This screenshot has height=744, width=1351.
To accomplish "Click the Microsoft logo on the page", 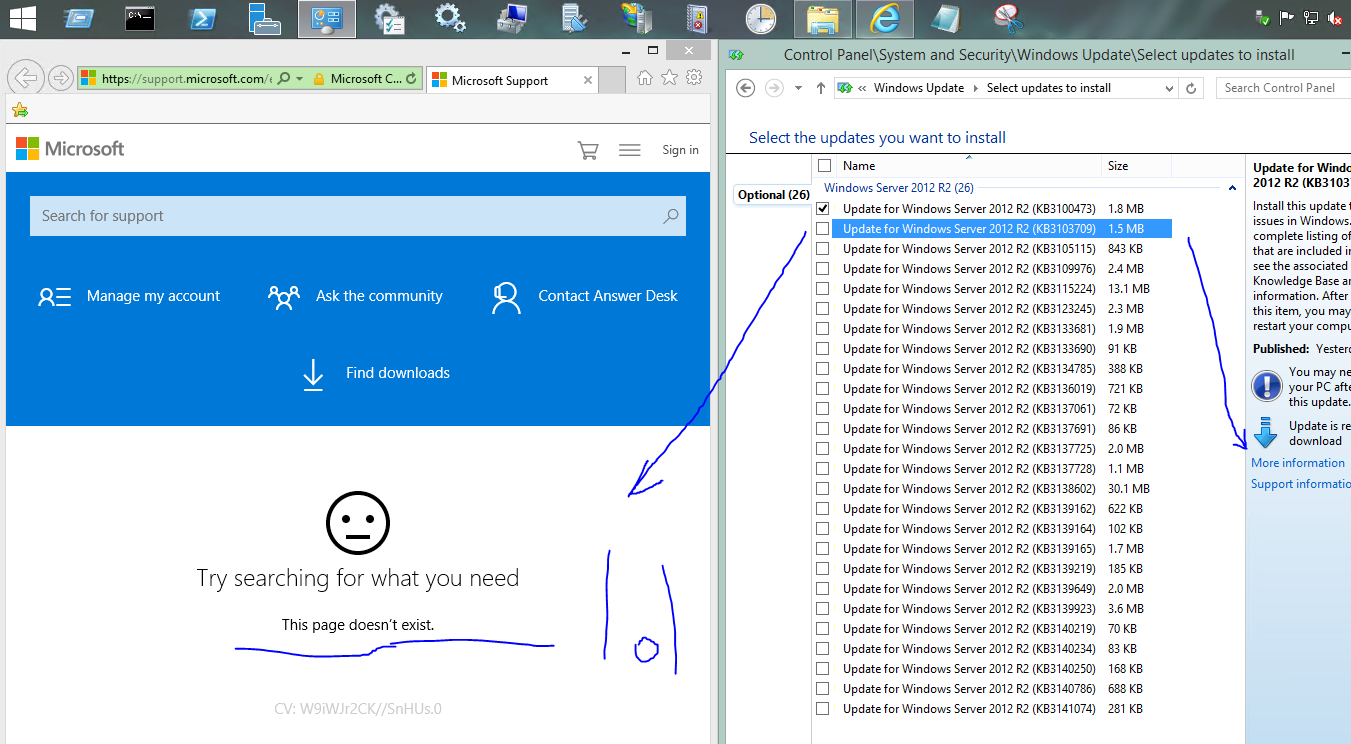I will coord(70,149).
